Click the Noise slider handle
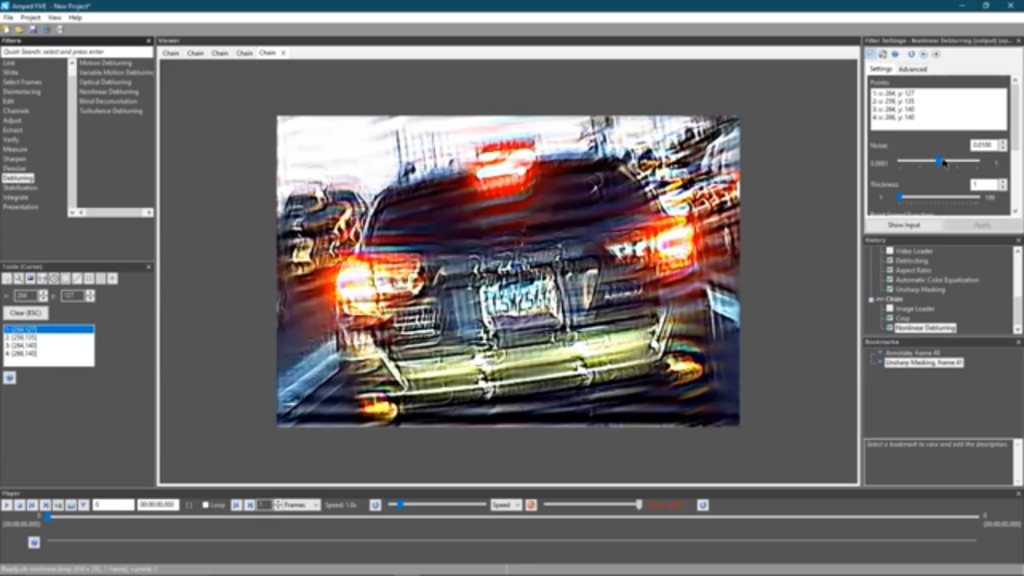The height and width of the screenshot is (576, 1024). tap(939, 160)
